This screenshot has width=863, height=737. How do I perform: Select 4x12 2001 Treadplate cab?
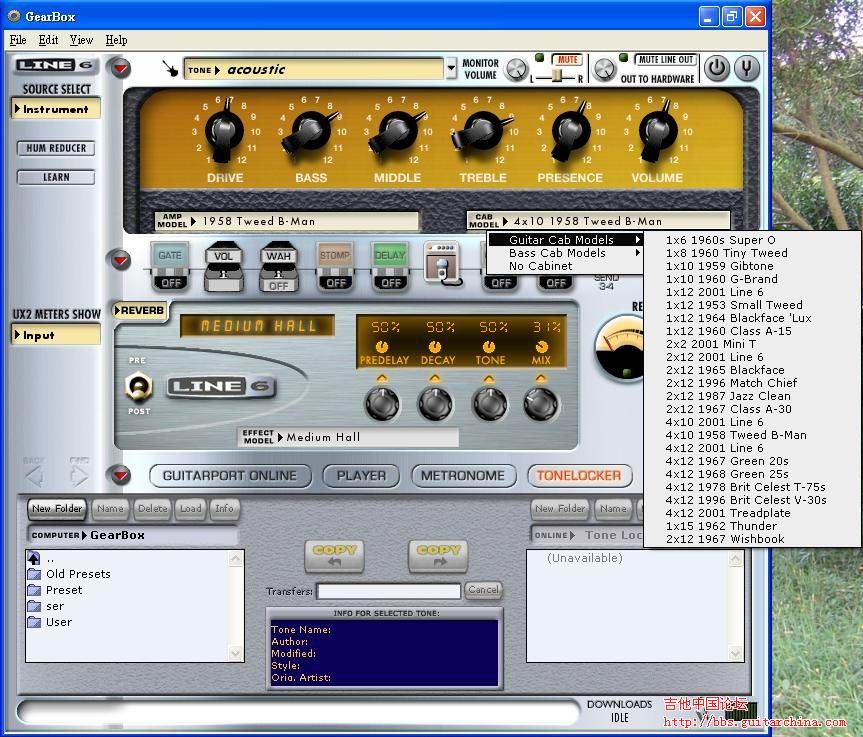point(752,513)
